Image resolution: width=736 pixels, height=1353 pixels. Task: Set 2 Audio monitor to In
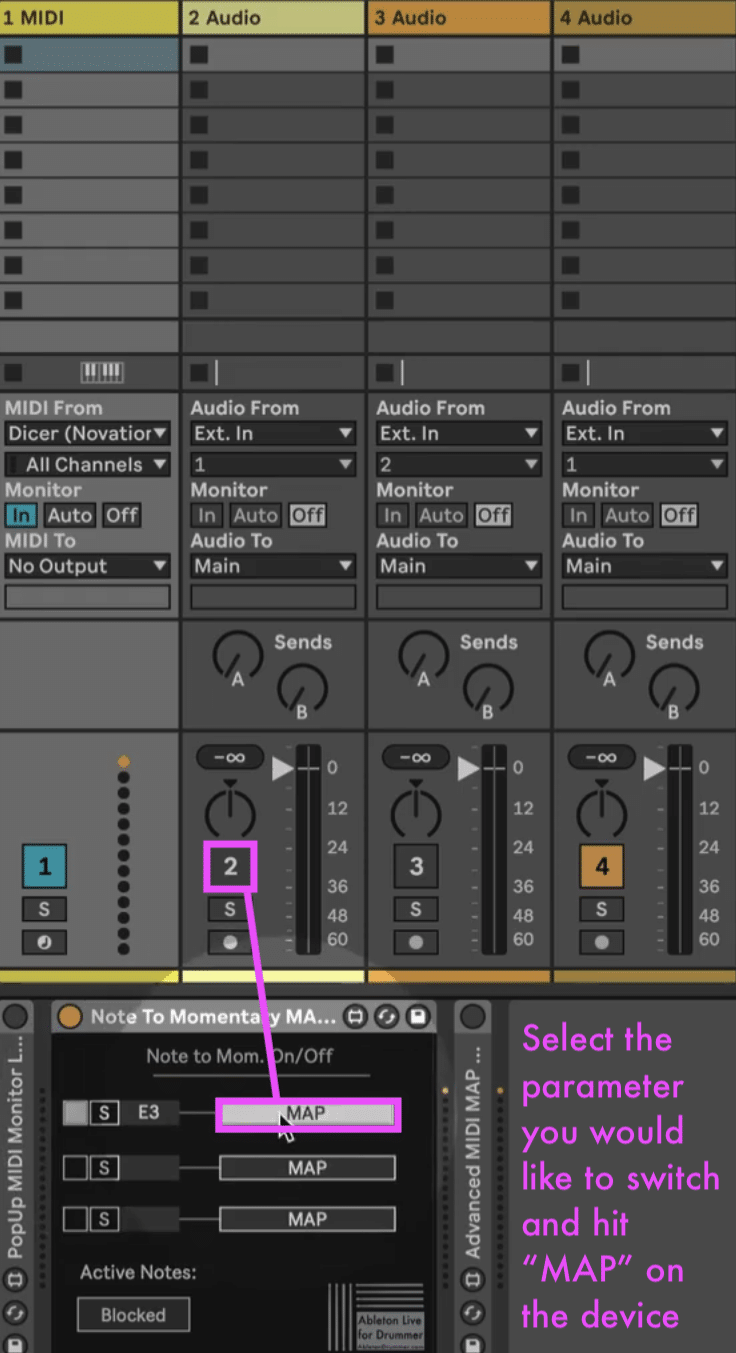pyautogui.click(x=206, y=515)
